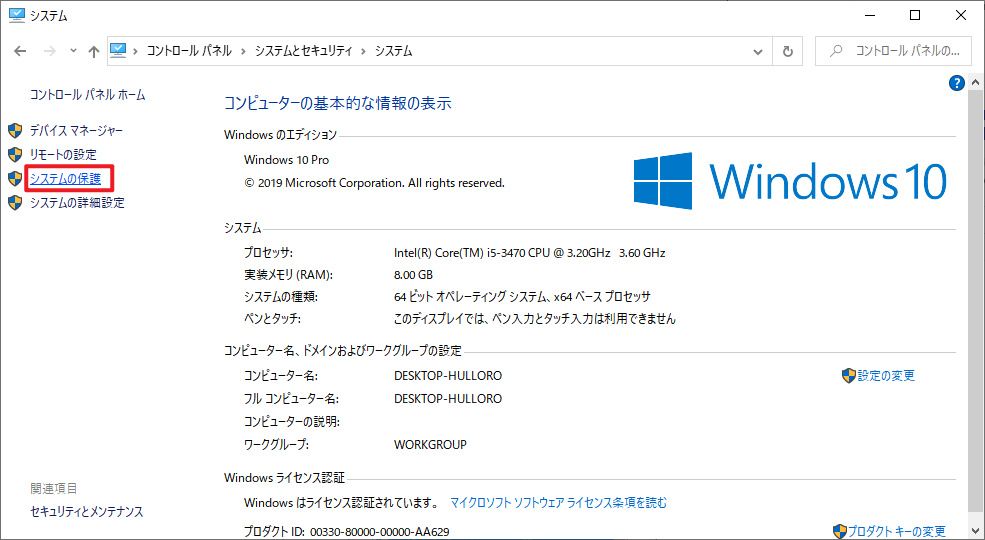Viewport: 985px width, 540px height.
Task: Click the Intel Core i5-3470 processor value
Action: point(530,252)
